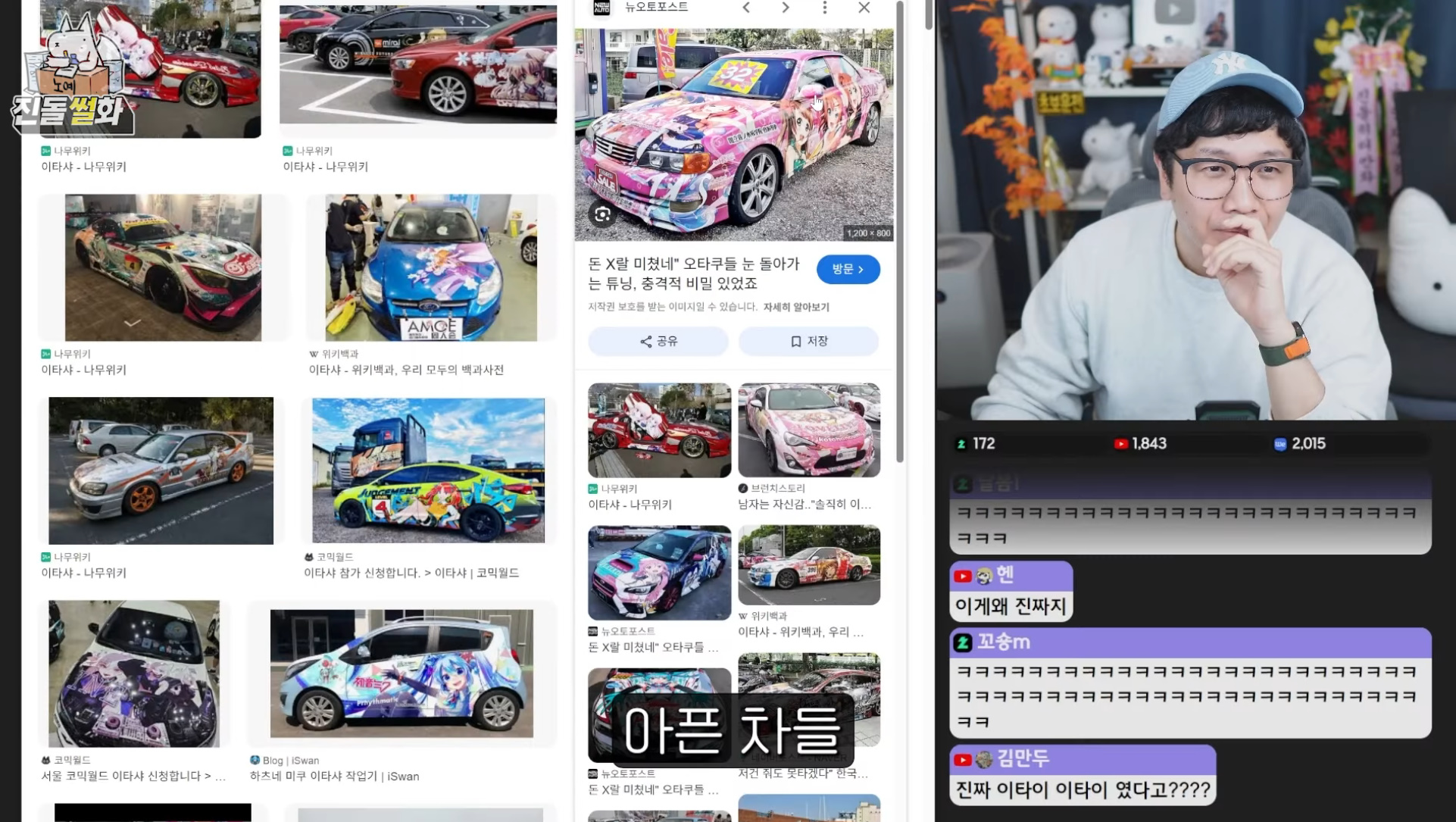Open the Hatsune Miku hatchback image
The height and width of the screenshot is (822, 1456).
click(401, 674)
